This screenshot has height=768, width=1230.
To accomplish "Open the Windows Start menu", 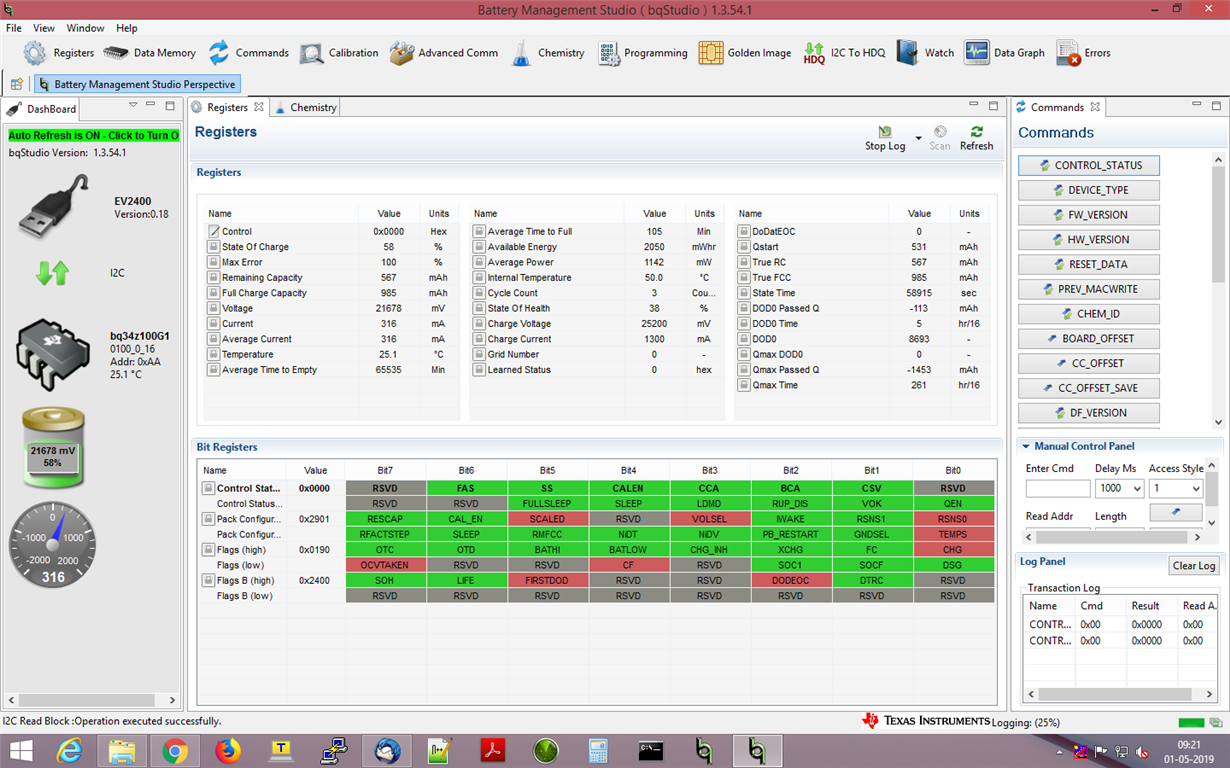I will [x=19, y=750].
